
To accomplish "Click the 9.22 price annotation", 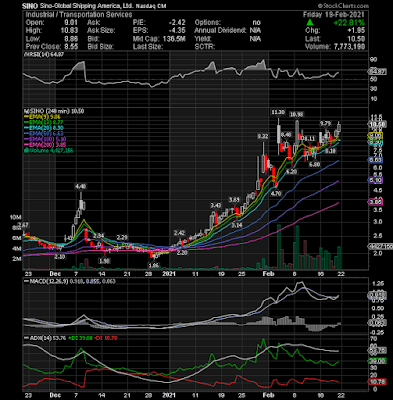I will [262, 136].
